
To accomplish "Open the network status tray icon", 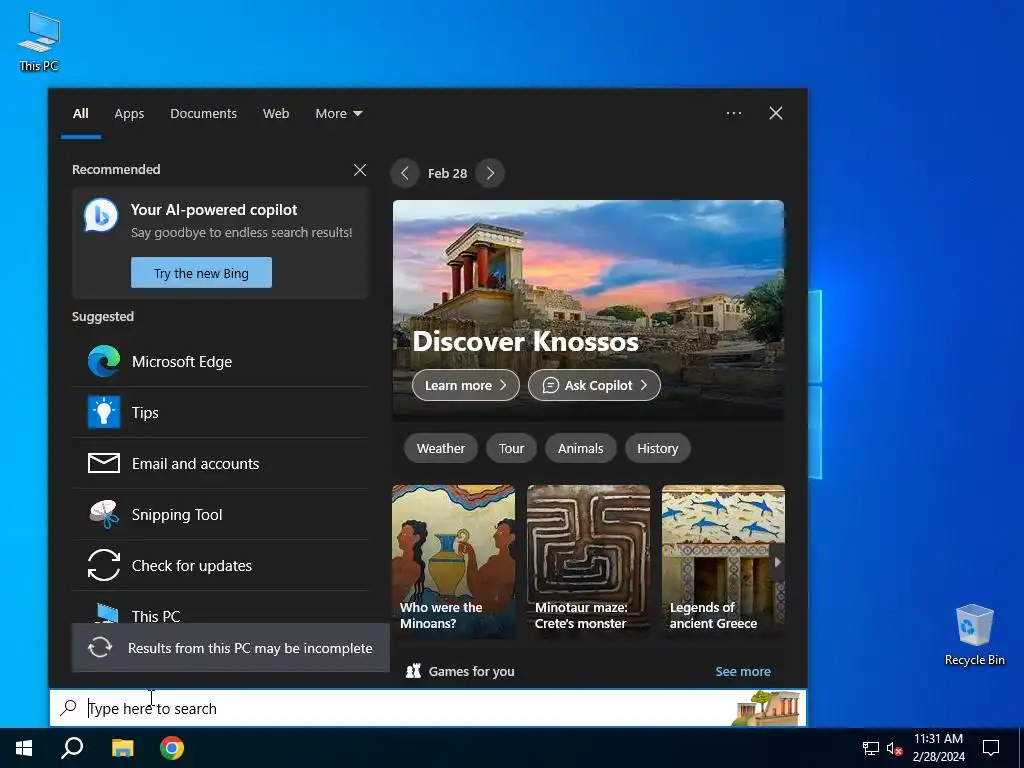I will 871,748.
